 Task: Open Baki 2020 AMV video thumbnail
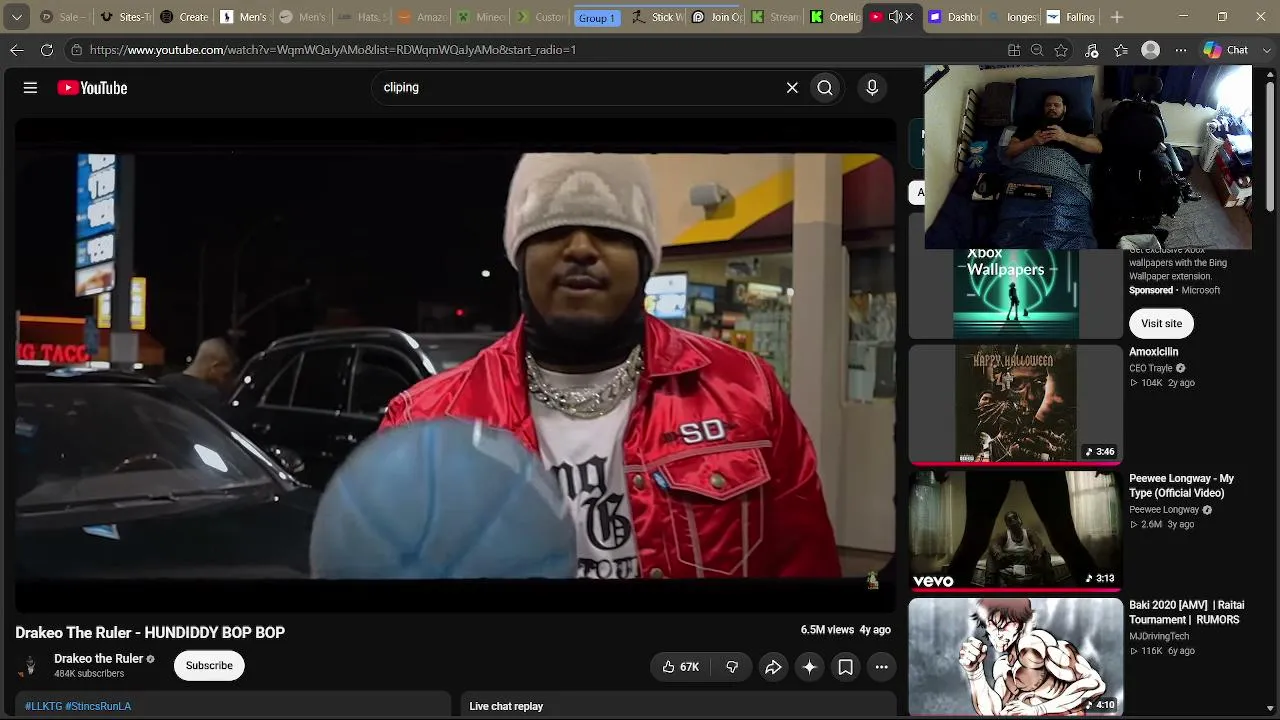pos(1016,657)
